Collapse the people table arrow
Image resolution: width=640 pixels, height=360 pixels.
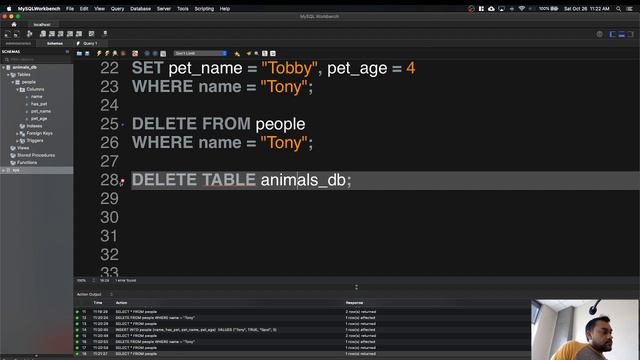pos(12,82)
